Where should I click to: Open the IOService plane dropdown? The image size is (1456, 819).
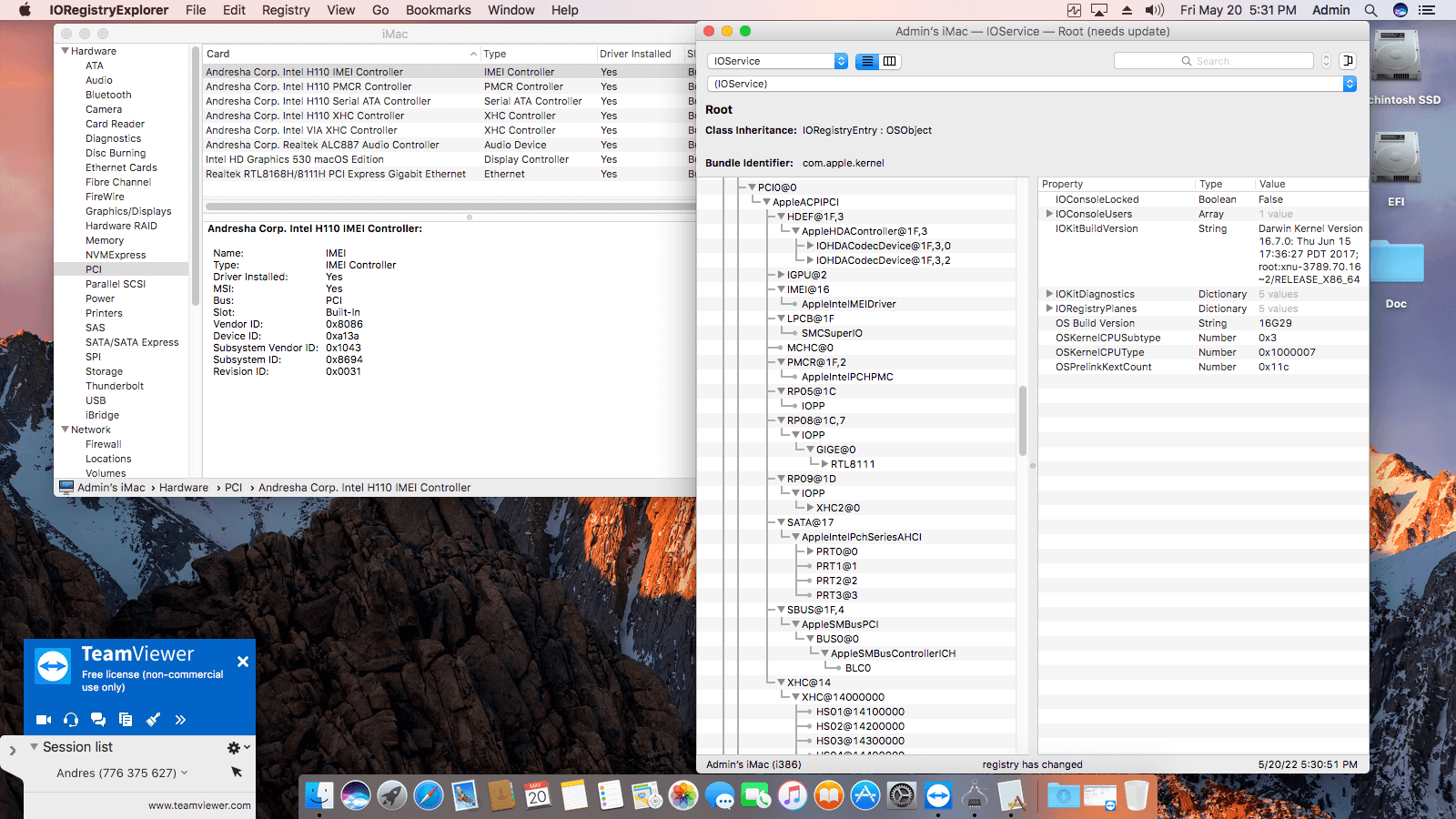[x=777, y=61]
